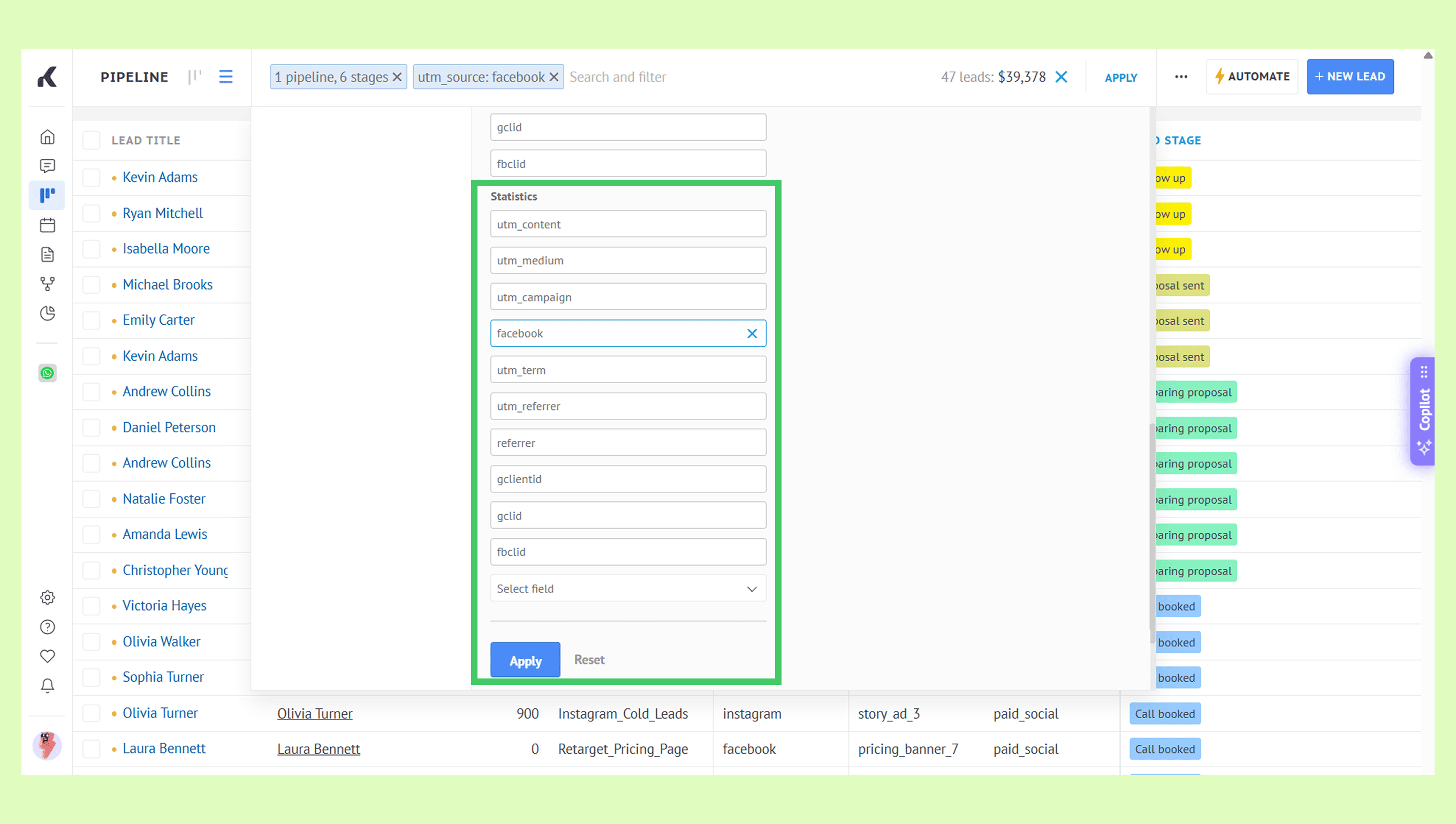
Task: Click the blue Apply filter button
Action: [x=525, y=660]
